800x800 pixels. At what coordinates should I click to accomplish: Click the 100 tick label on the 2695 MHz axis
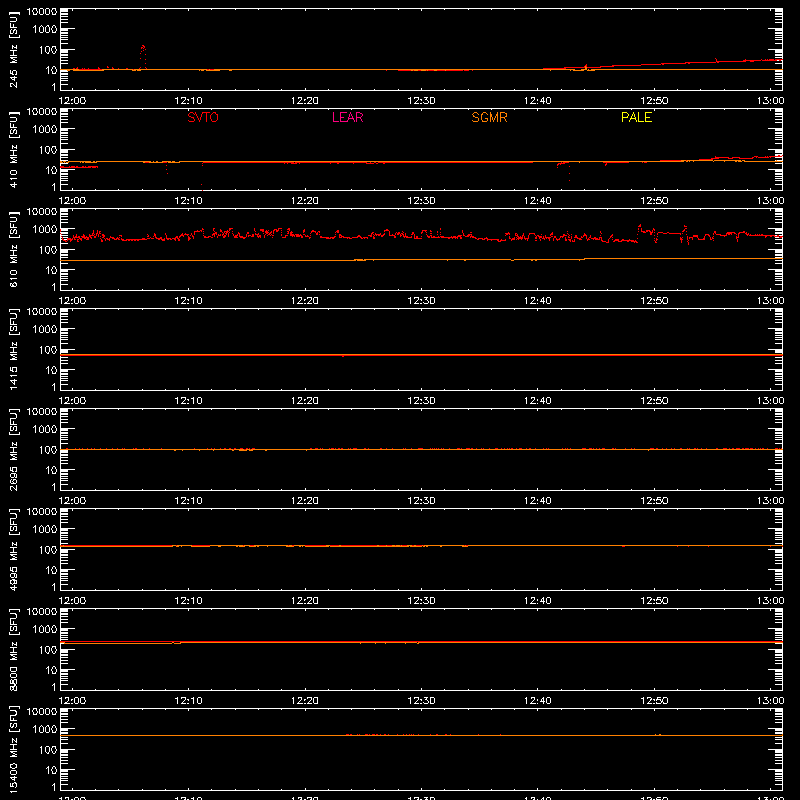[48, 450]
